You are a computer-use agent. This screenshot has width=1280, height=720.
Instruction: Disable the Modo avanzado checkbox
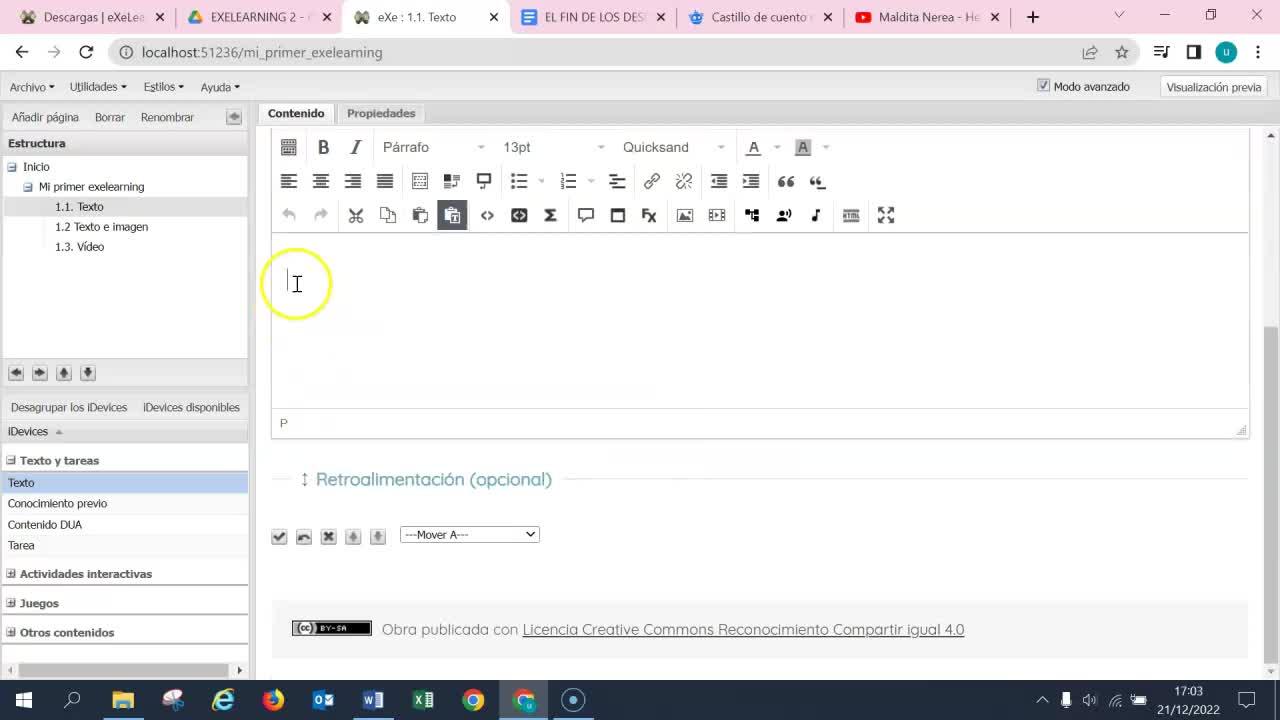[1044, 86]
